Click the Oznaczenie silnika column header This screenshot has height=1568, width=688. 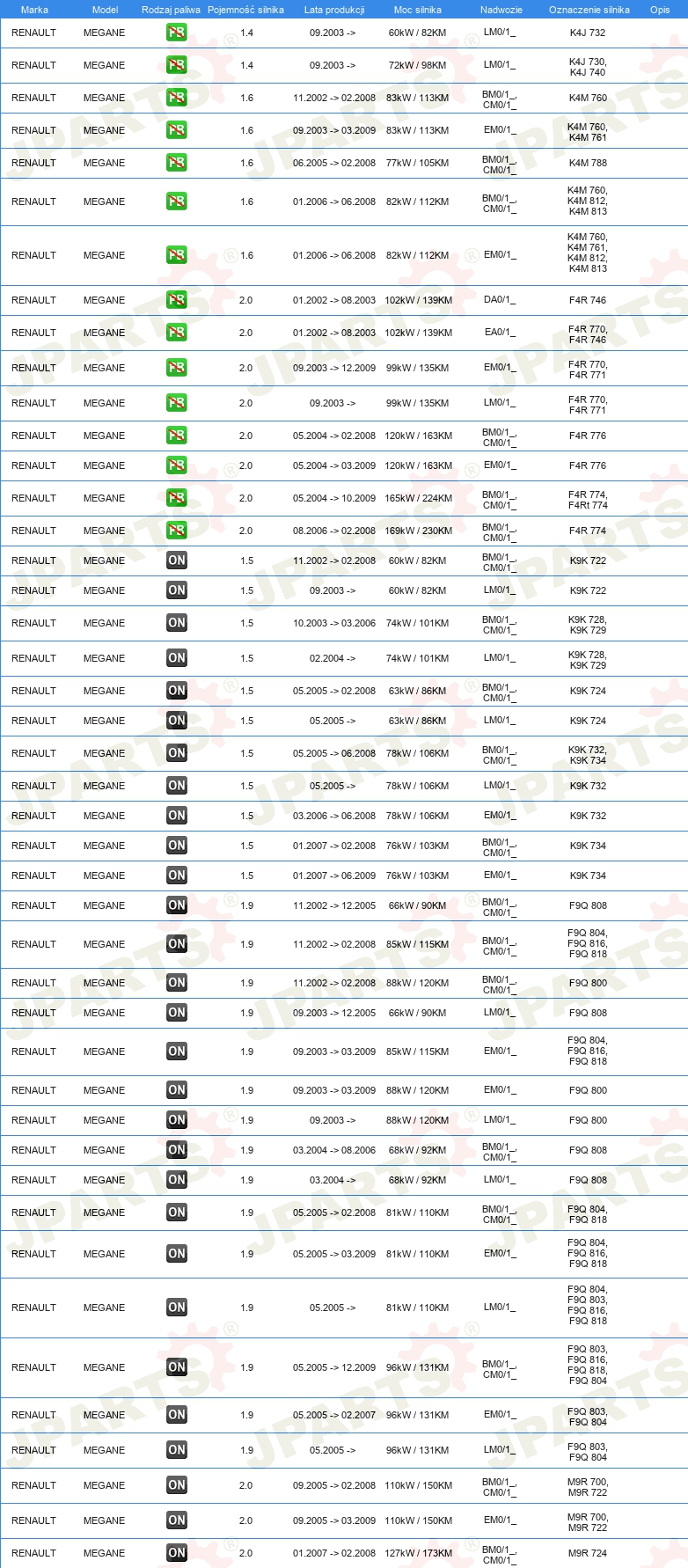(x=589, y=10)
